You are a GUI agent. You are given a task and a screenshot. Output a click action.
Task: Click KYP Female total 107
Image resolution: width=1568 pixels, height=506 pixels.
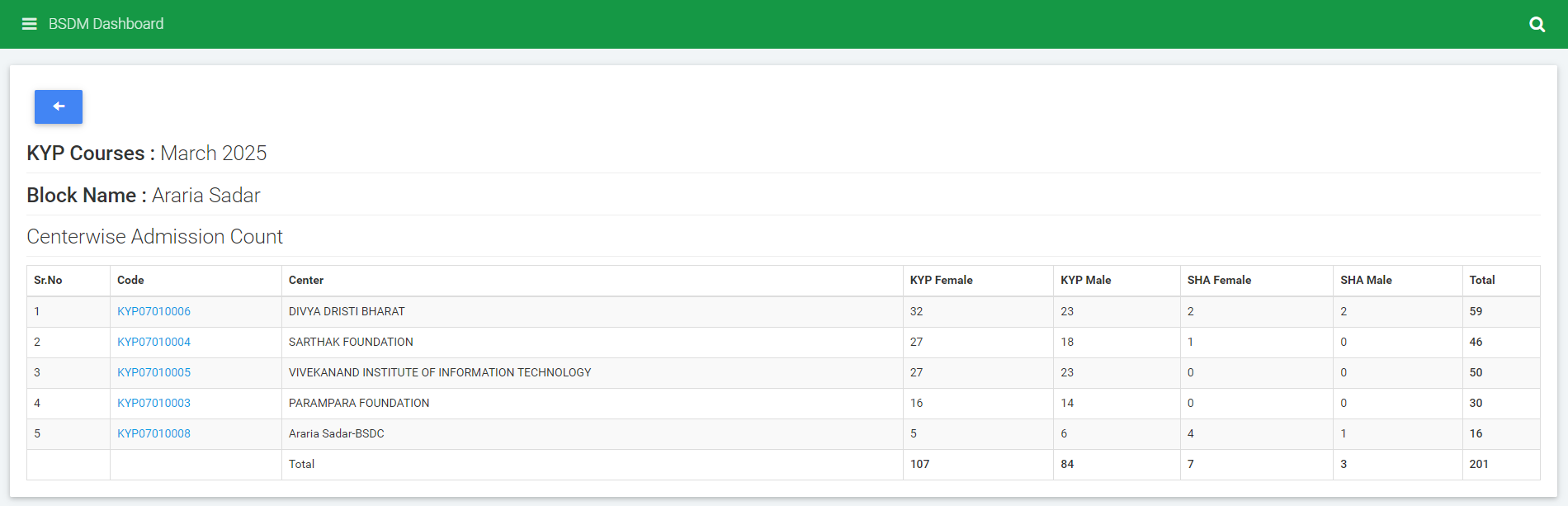919,464
